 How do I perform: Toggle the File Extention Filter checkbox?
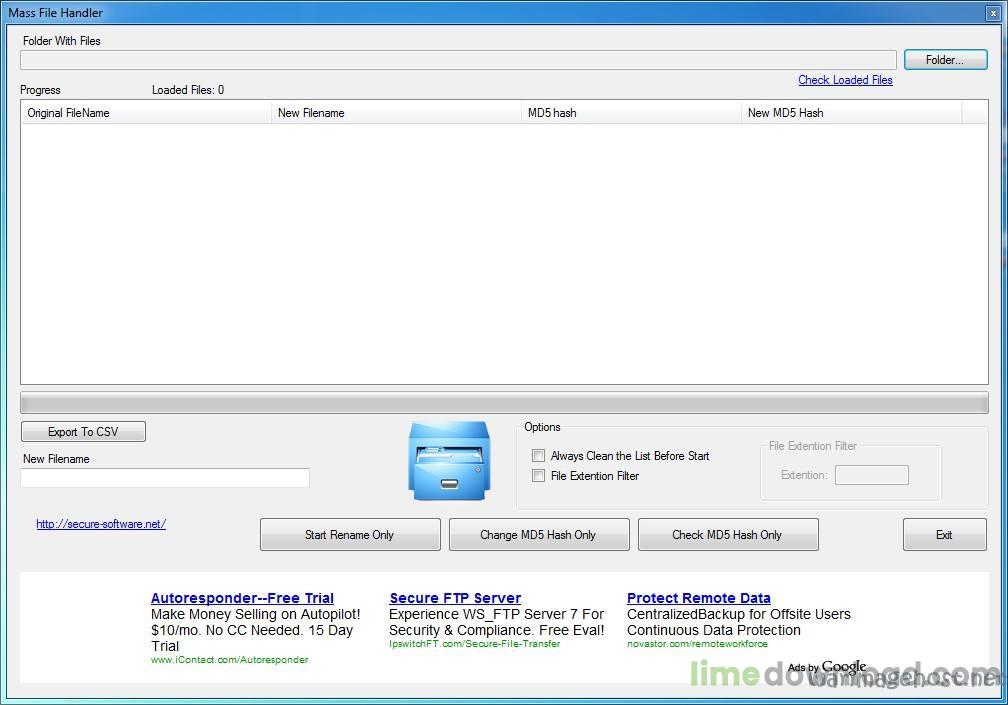coord(539,476)
